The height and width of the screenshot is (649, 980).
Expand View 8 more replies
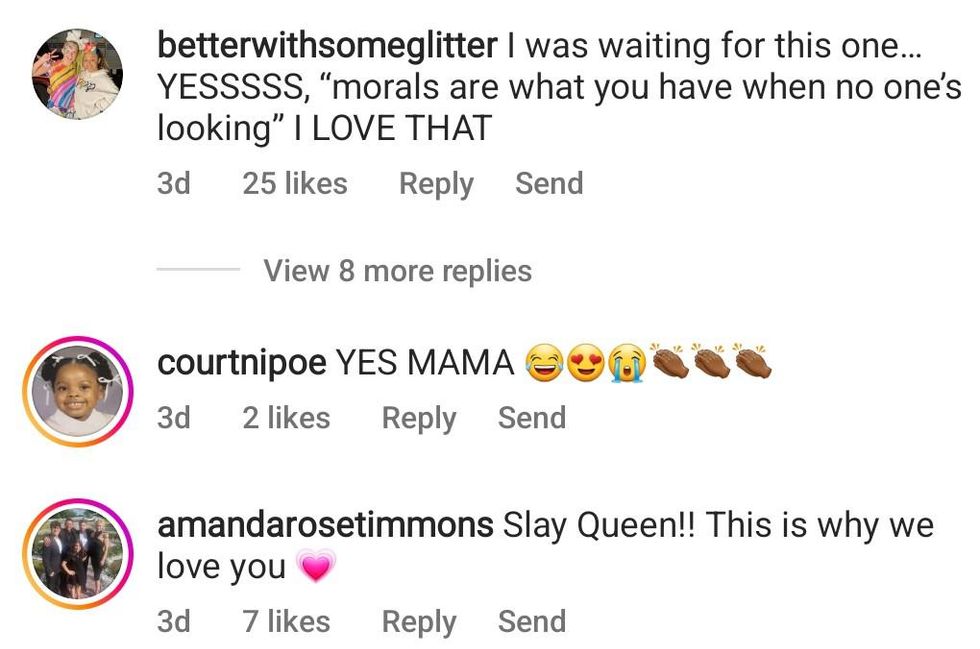pos(397,271)
